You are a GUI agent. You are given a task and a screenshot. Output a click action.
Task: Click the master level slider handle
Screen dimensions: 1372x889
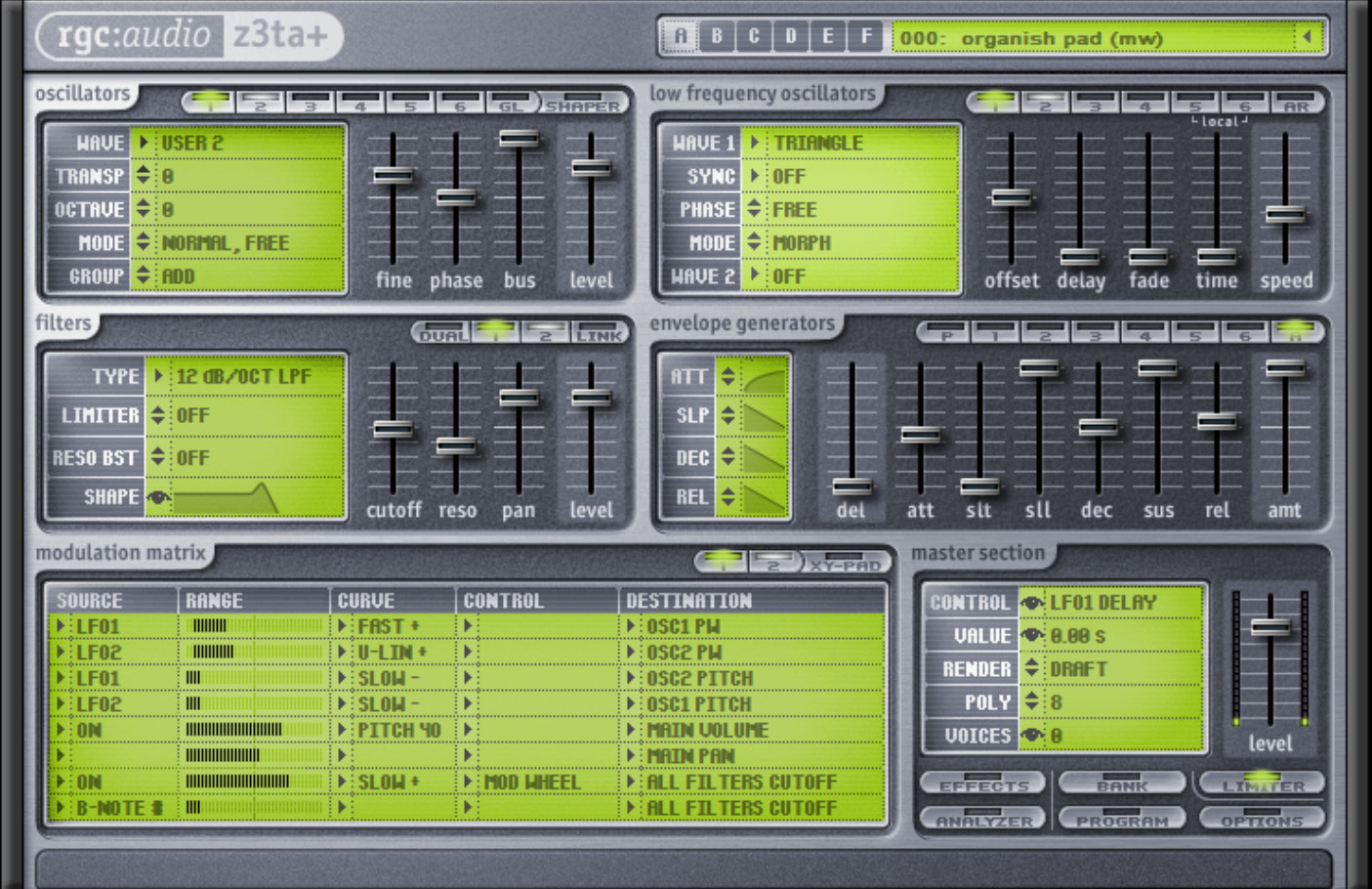1269,627
